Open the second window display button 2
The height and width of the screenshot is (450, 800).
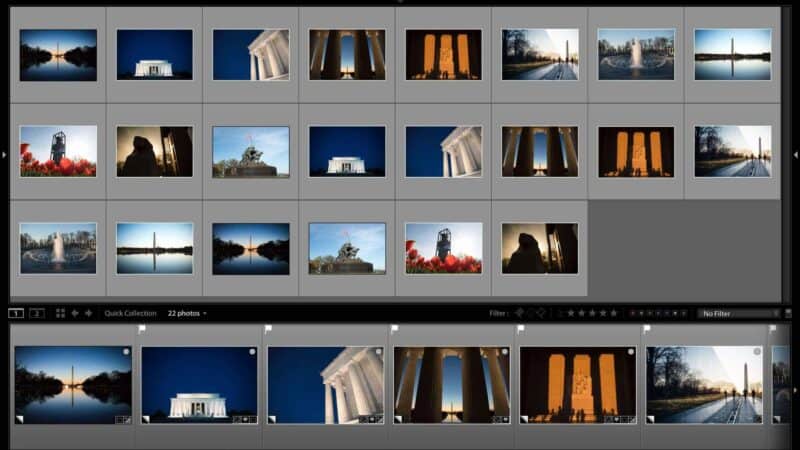tap(37, 313)
